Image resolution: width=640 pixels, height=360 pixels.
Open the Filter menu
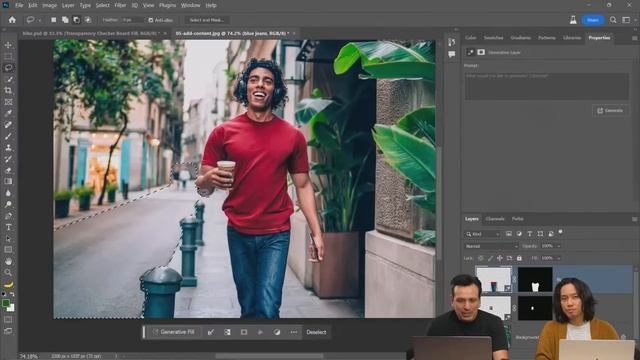pos(120,5)
